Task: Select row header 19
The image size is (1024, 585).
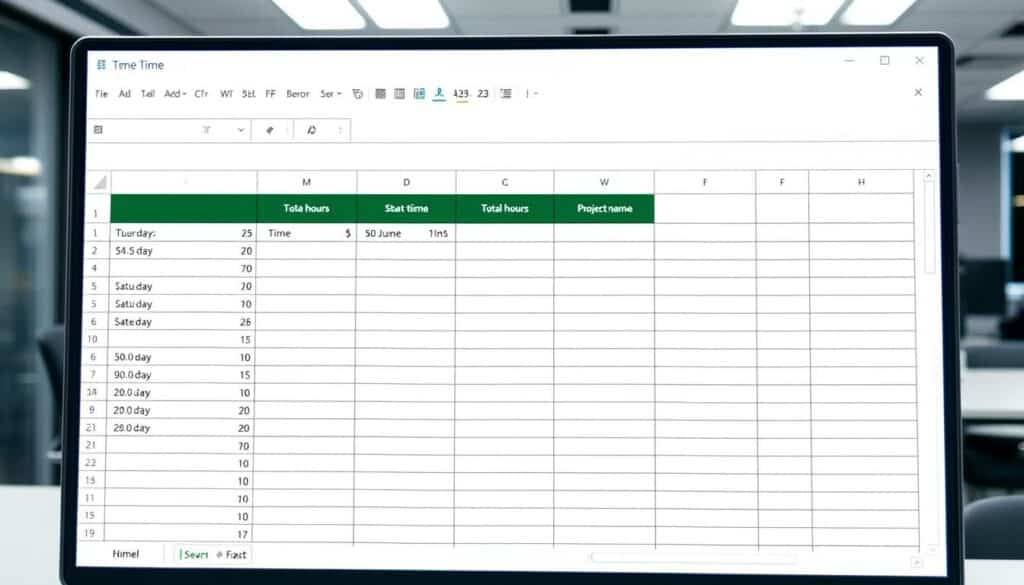Action: 89,533
